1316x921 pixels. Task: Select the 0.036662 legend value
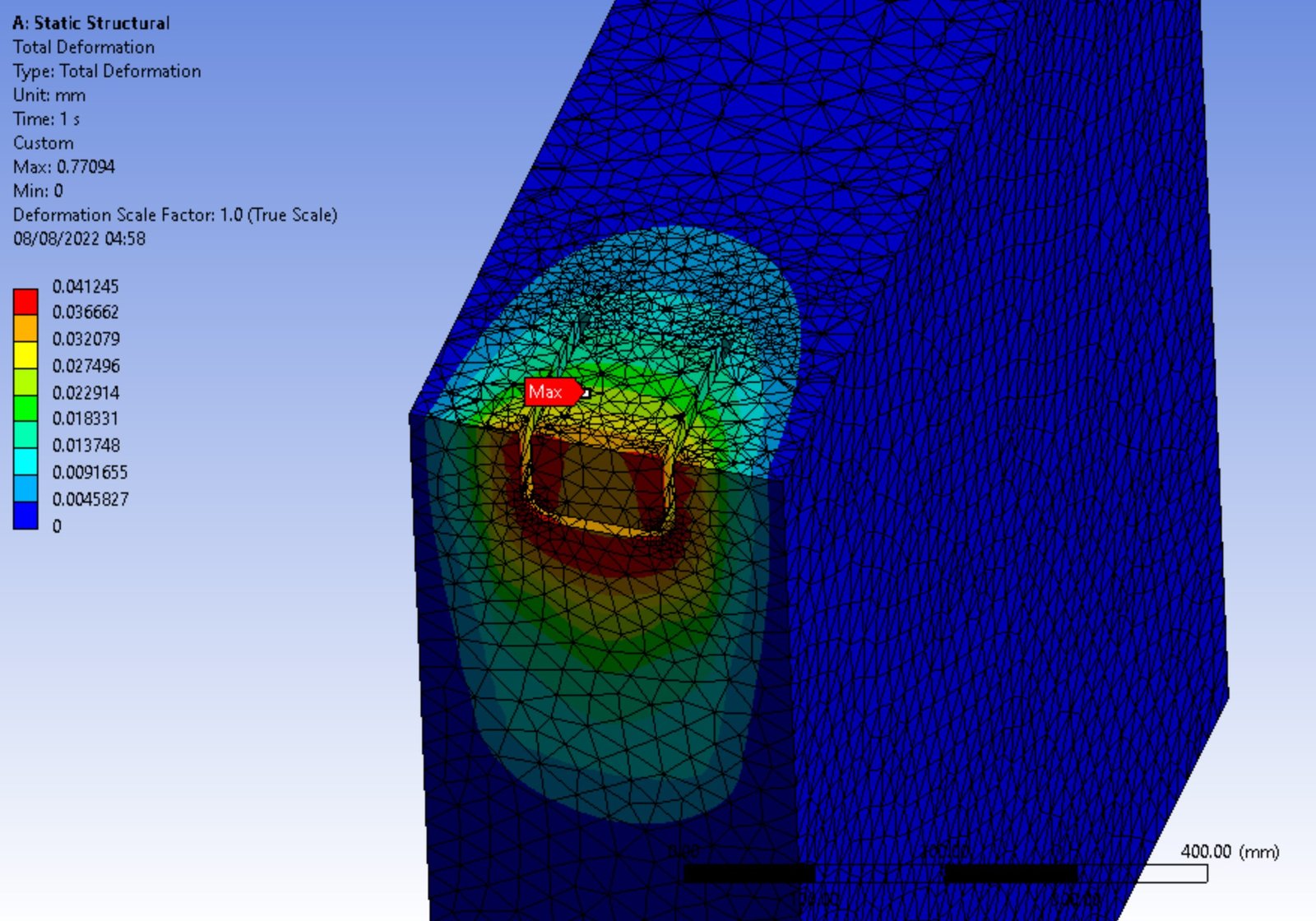(86, 312)
